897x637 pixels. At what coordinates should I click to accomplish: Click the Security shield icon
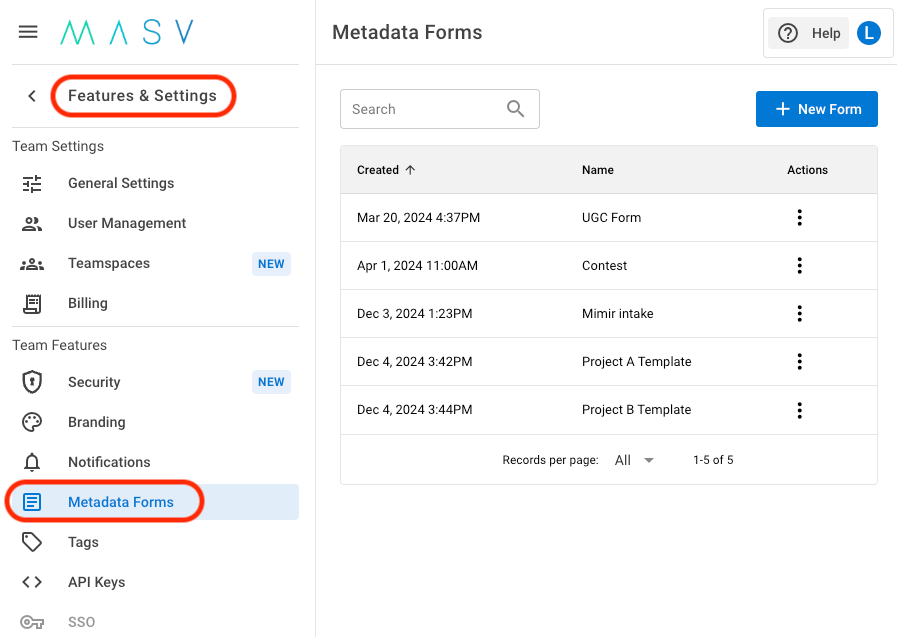(x=32, y=382)
